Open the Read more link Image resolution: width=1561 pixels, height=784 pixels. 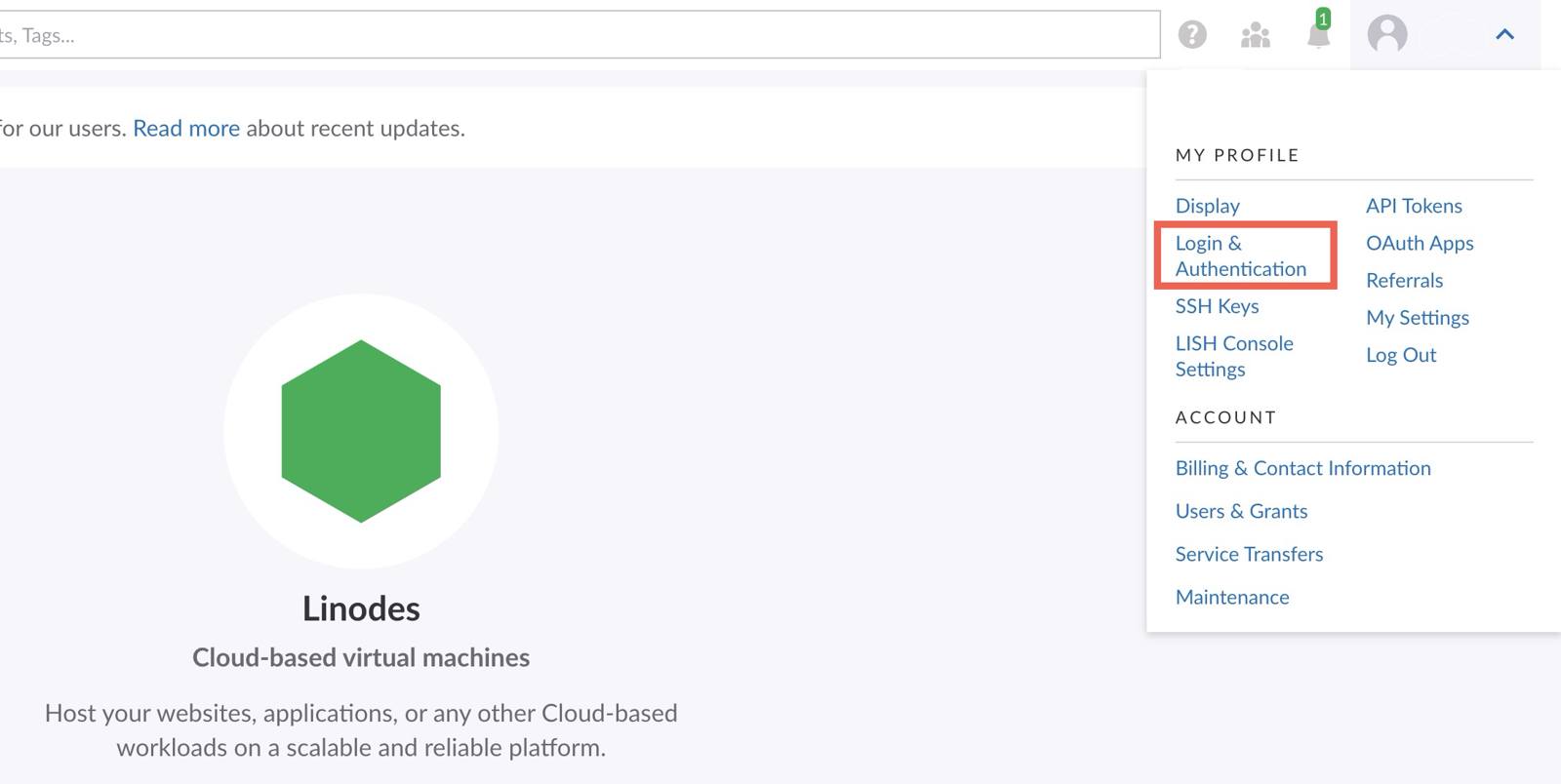point(185,129)
